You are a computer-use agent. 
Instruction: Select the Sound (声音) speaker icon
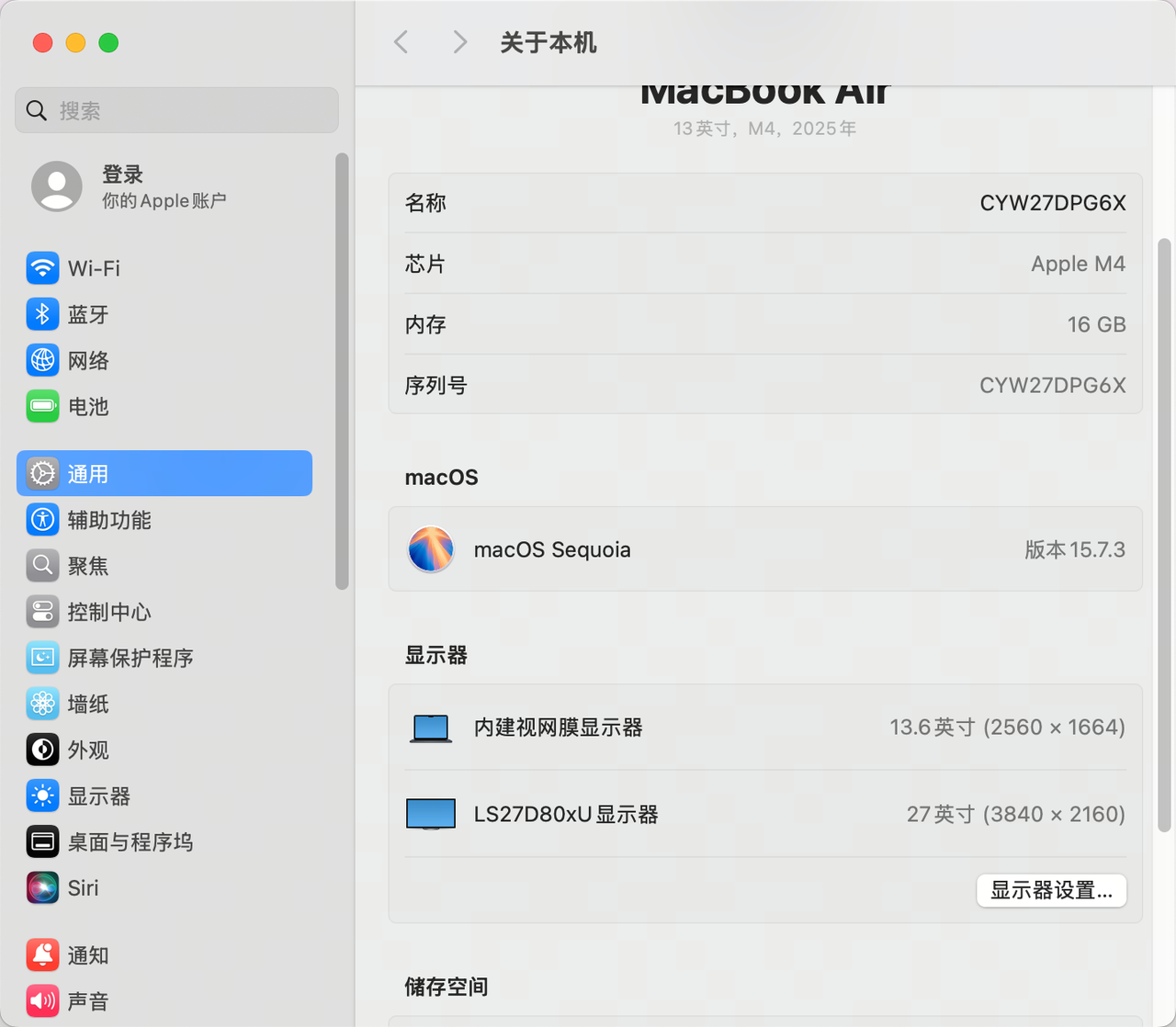coord(42,1000)
